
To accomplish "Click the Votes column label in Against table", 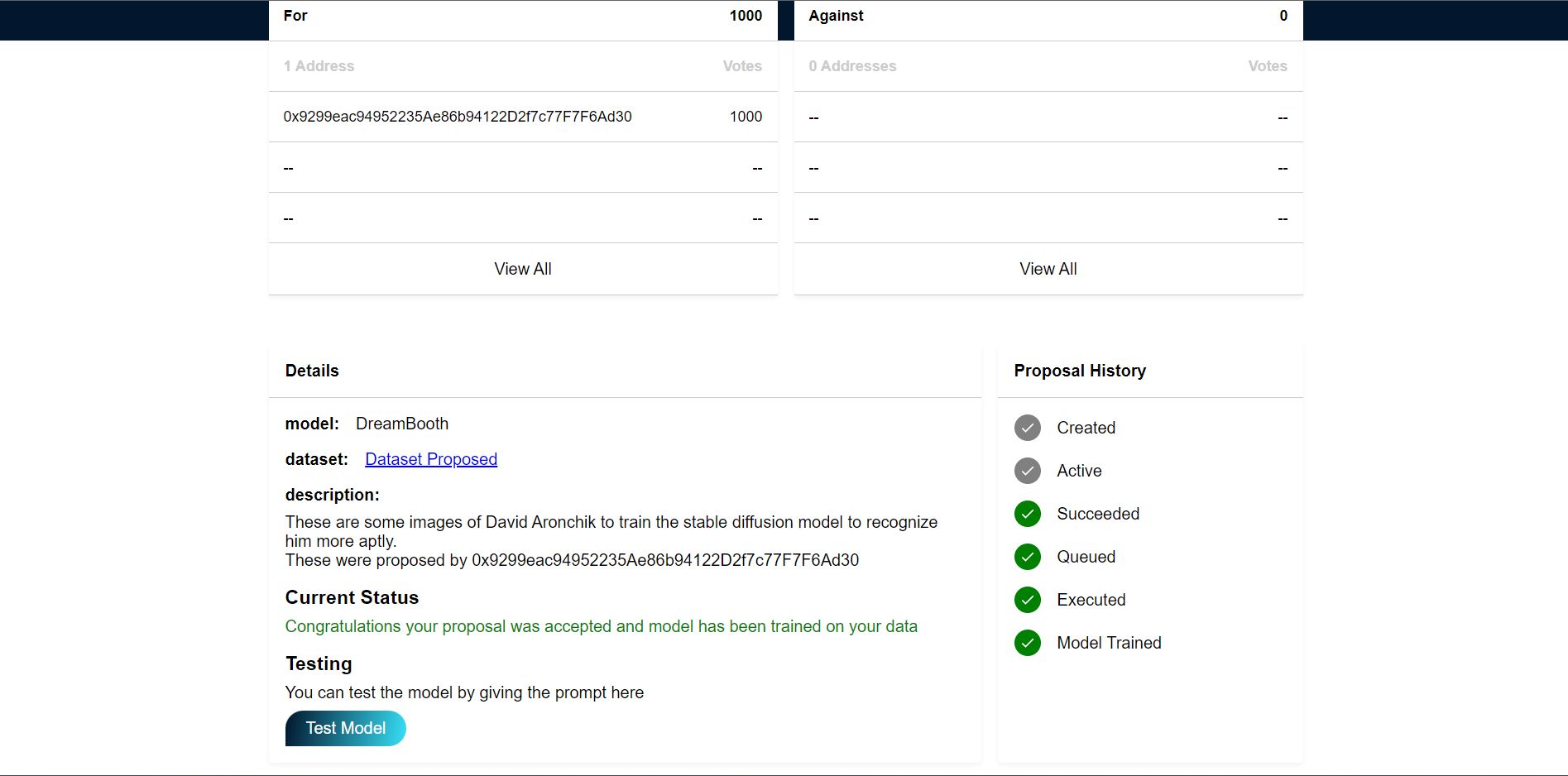I will (1268, 66).
